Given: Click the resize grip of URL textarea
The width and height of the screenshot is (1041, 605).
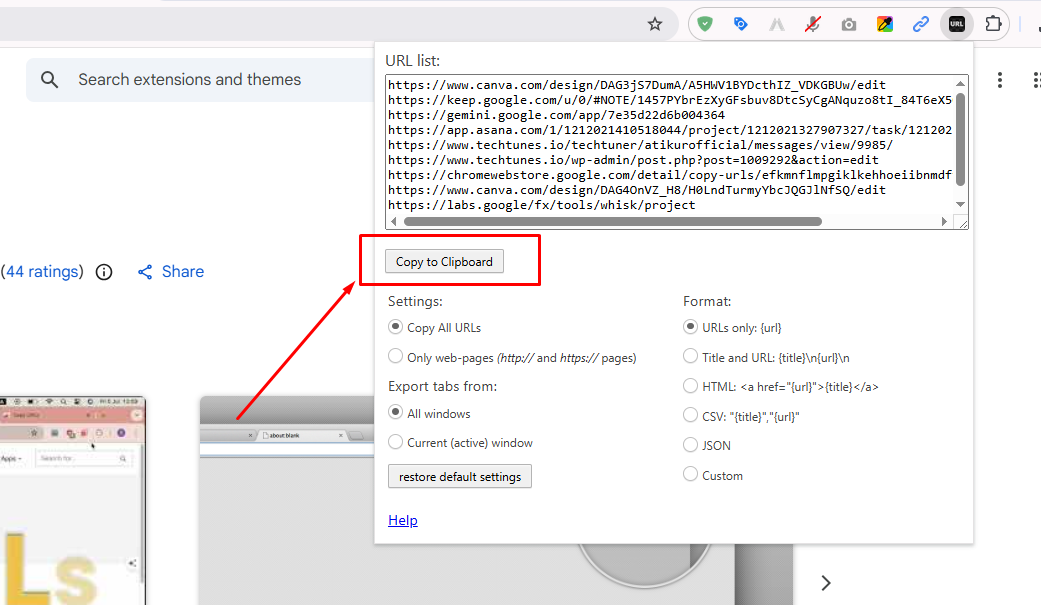Looking at the screenshot, I should [962, 223].
